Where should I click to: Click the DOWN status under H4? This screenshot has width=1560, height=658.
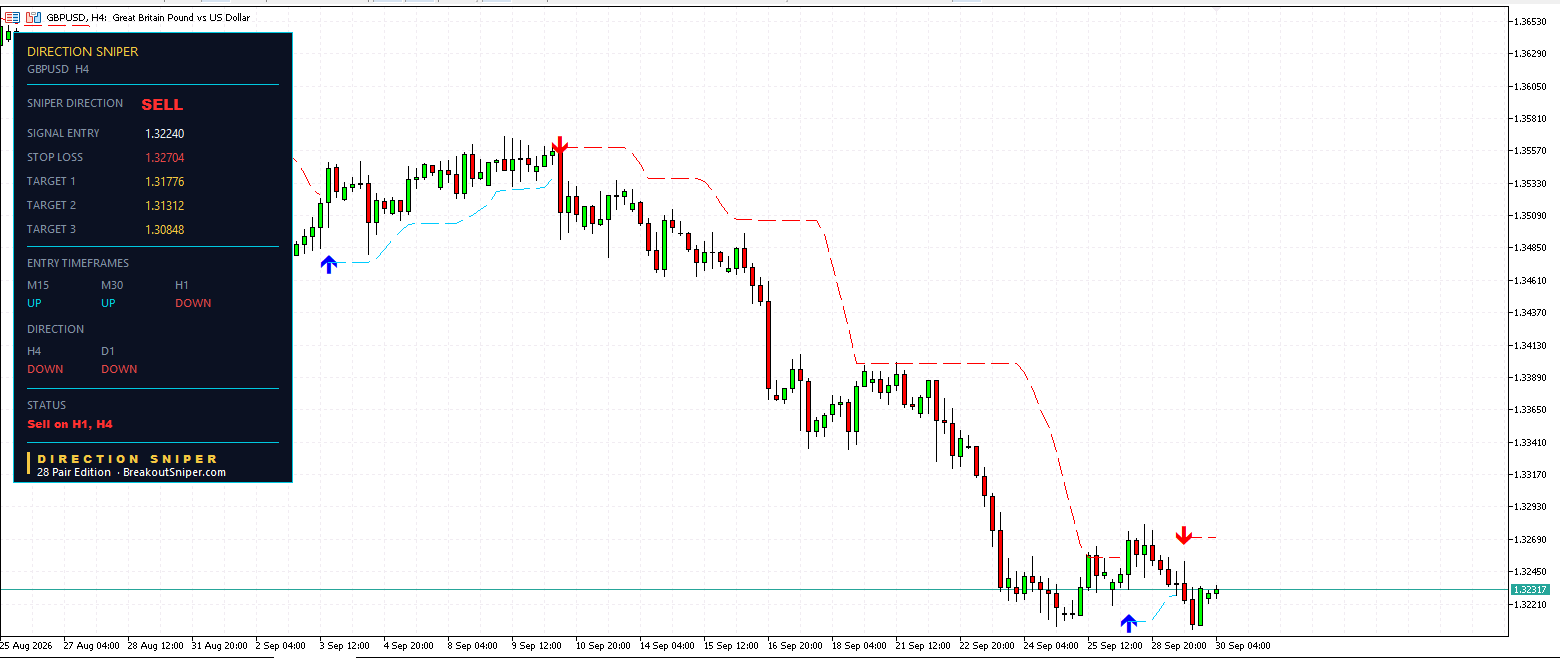pos(45,369)
